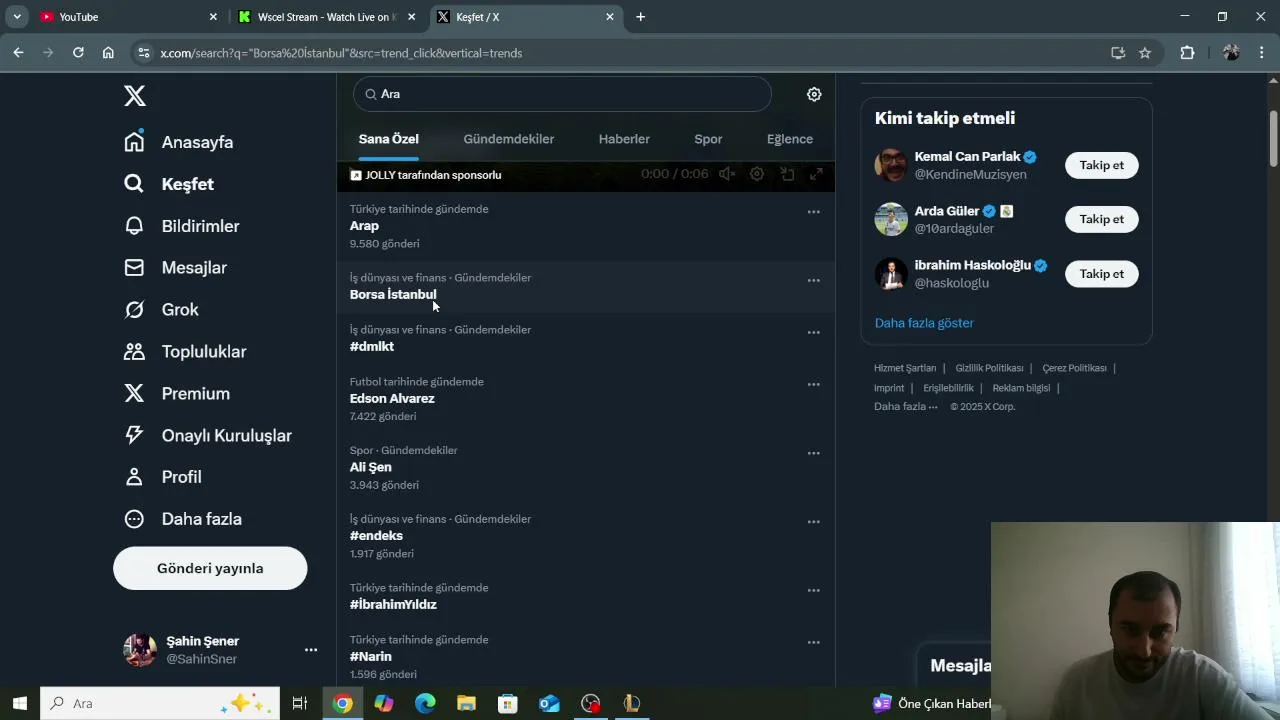Image resolution: width=1280 pixels, height=720 pixels.
Task: Open sponsored video picture-in-picture
Action: coord(787,174)
